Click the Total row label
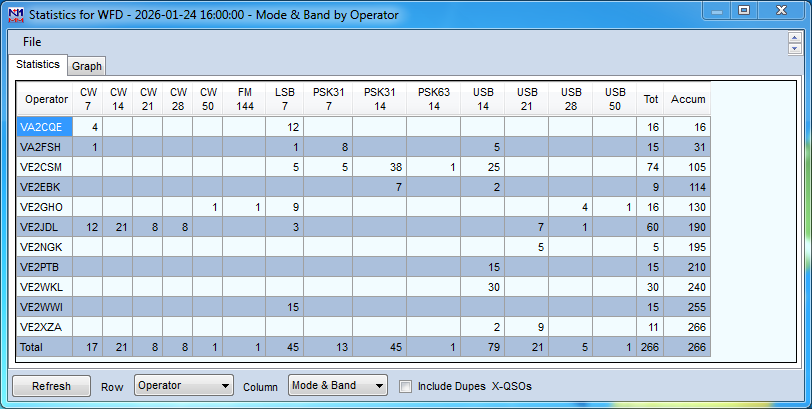Viewport: 812px width, 409px height. pyautogui.click(x=46, y=347)
